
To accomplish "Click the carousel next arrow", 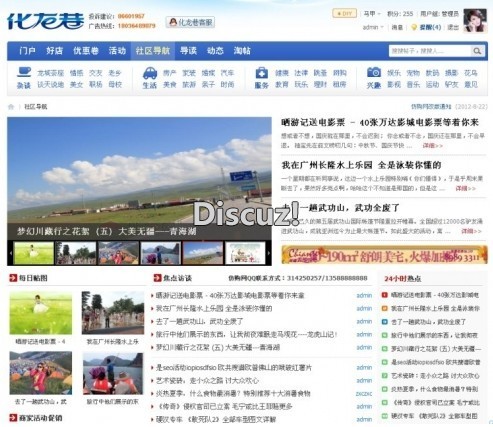I will click(x=269, y=253).
